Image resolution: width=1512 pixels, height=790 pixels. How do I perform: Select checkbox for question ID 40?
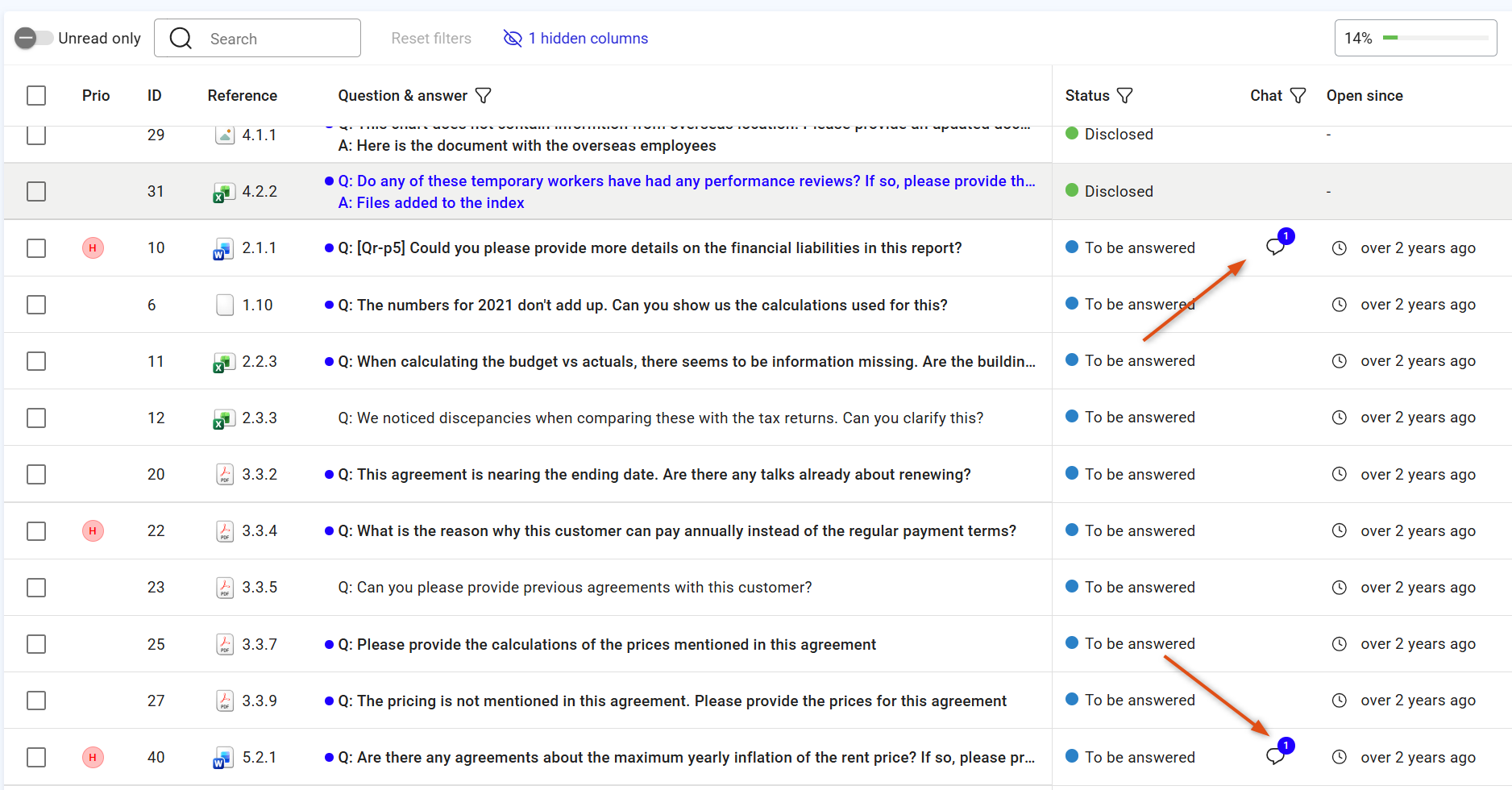tap(36, 757)
